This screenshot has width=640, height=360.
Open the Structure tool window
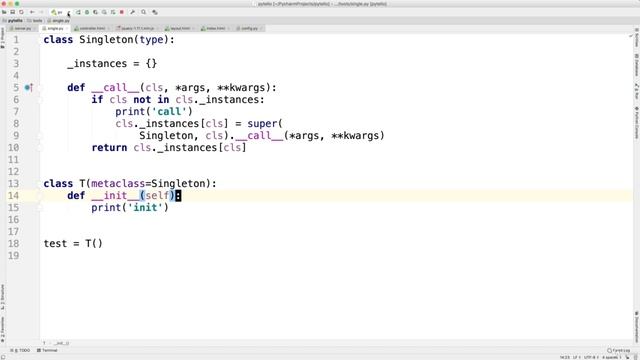coord(2,296)
